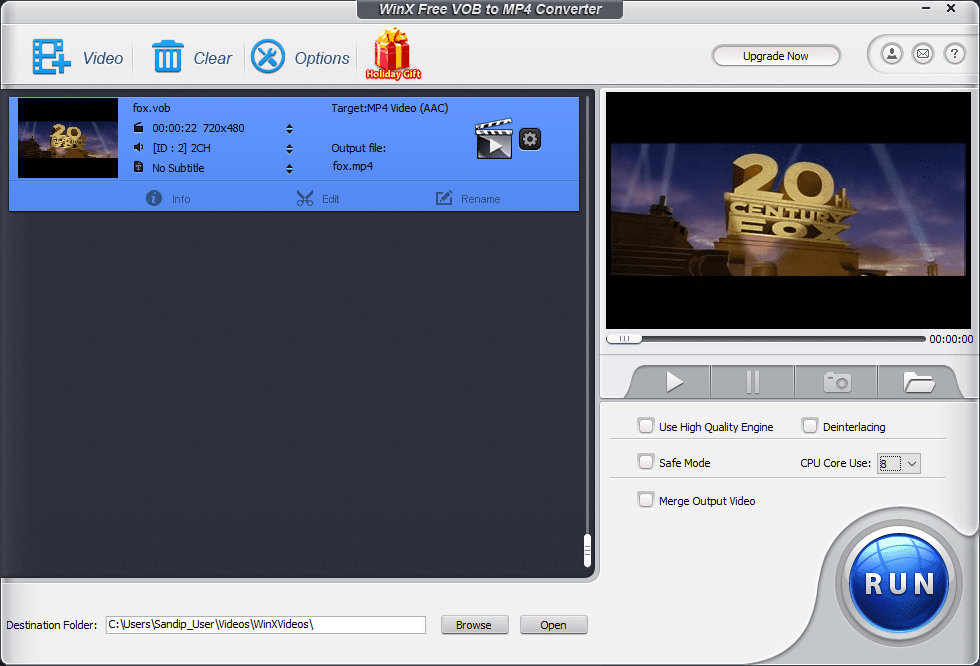Change subtitle via No Subtitle stepper arrows
Viewport: 980px width, 666px height.
289,169
